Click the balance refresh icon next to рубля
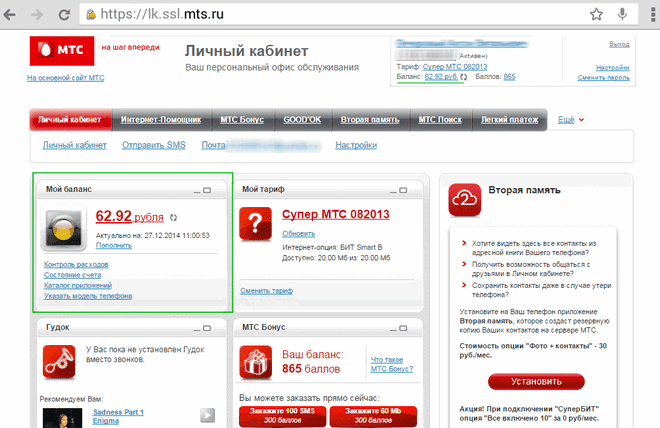This screenshot has height=428, width=660. click(173, 217)
